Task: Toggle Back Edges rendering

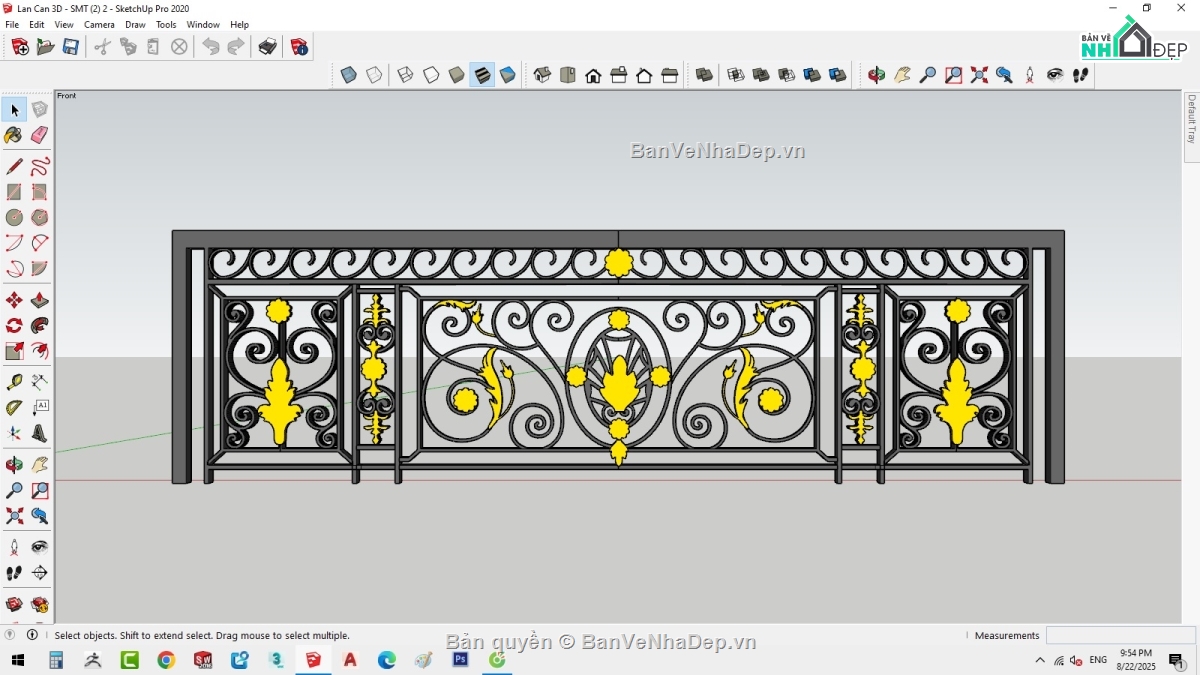Action: point(372,74)
